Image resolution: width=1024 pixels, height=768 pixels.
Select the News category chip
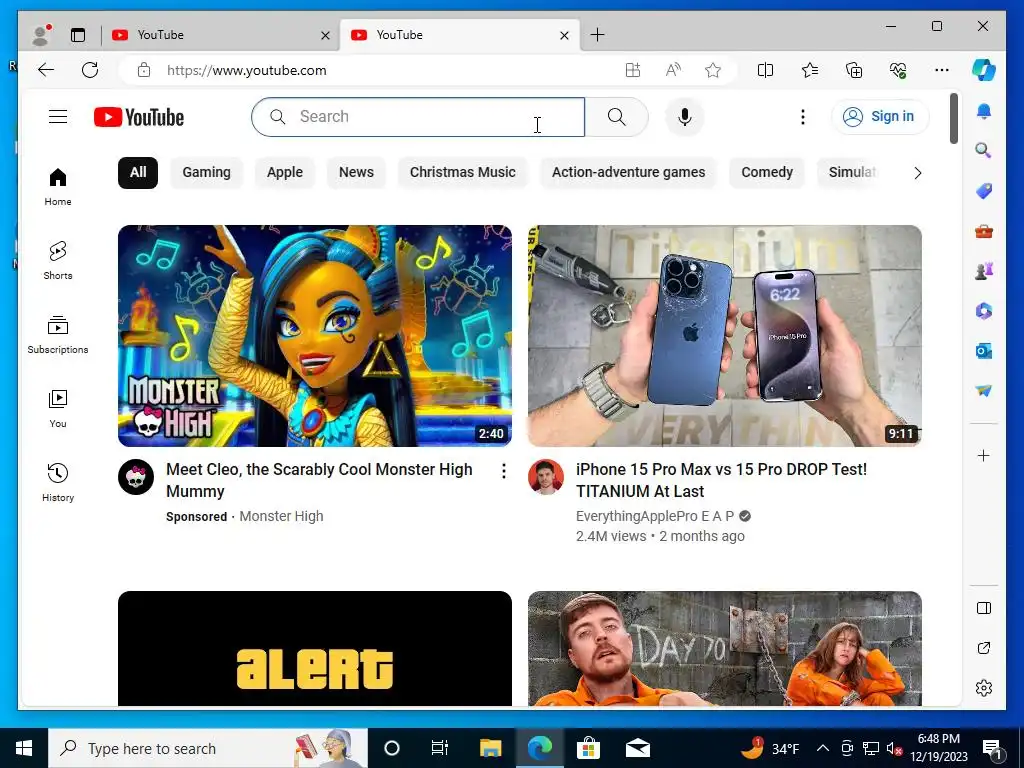click(356, 172)
